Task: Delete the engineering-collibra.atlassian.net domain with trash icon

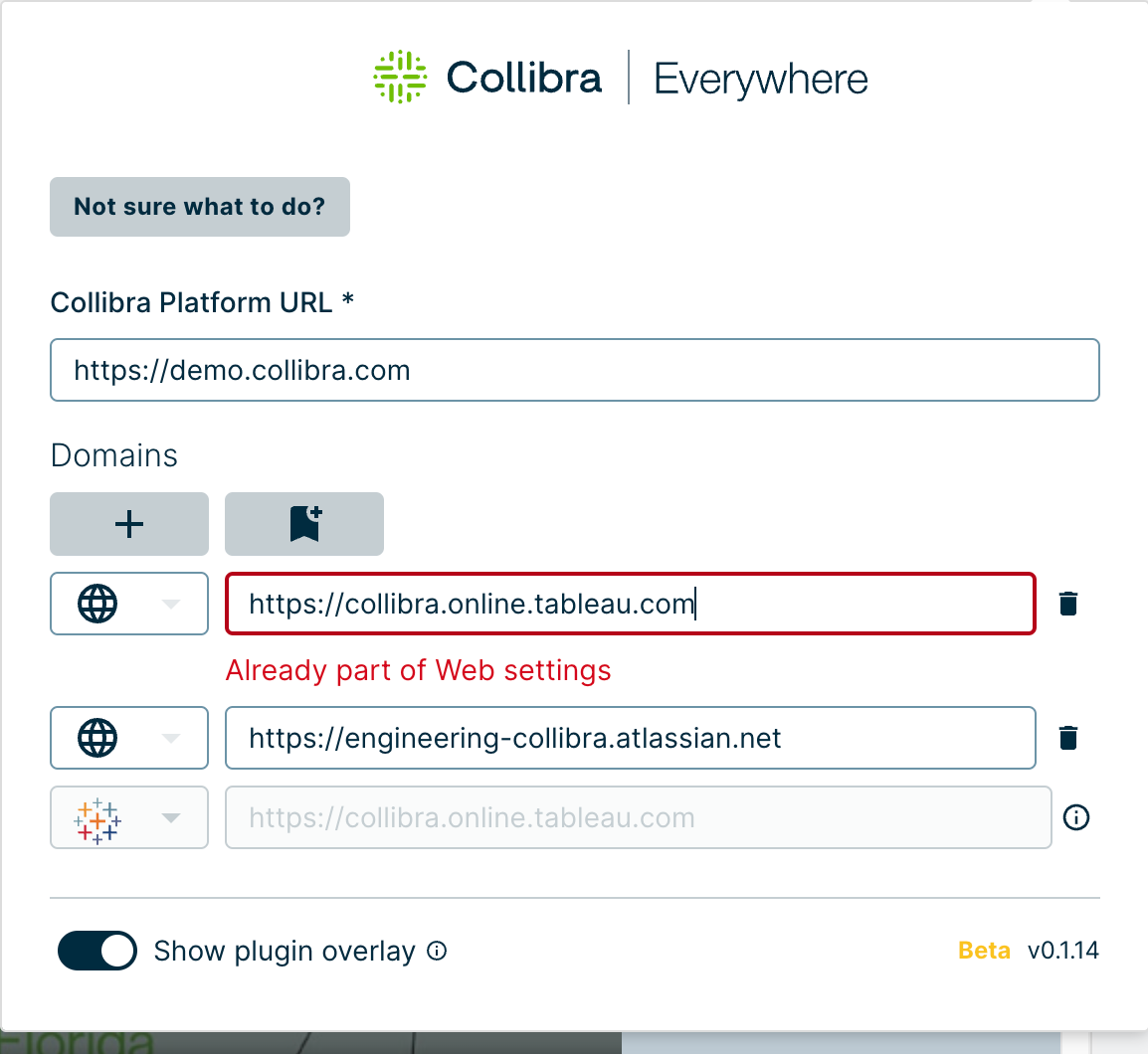Action: [x=1068, y=738]
